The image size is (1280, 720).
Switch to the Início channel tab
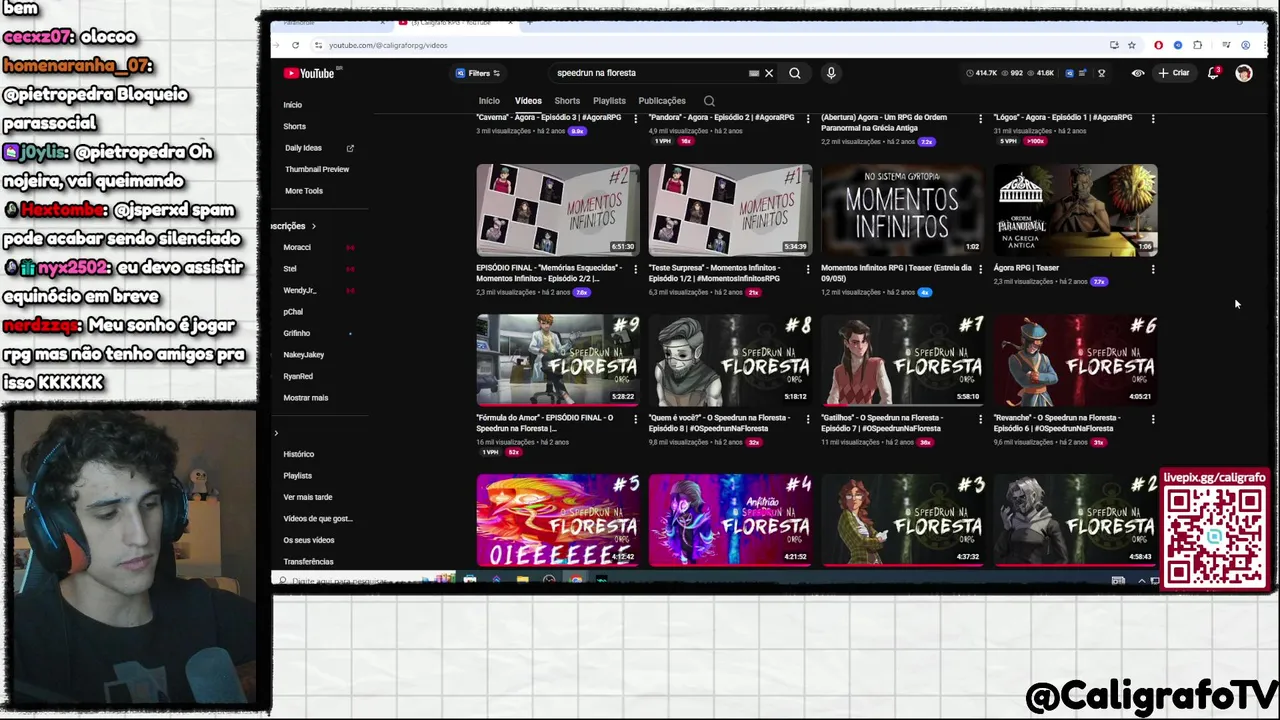489,101
